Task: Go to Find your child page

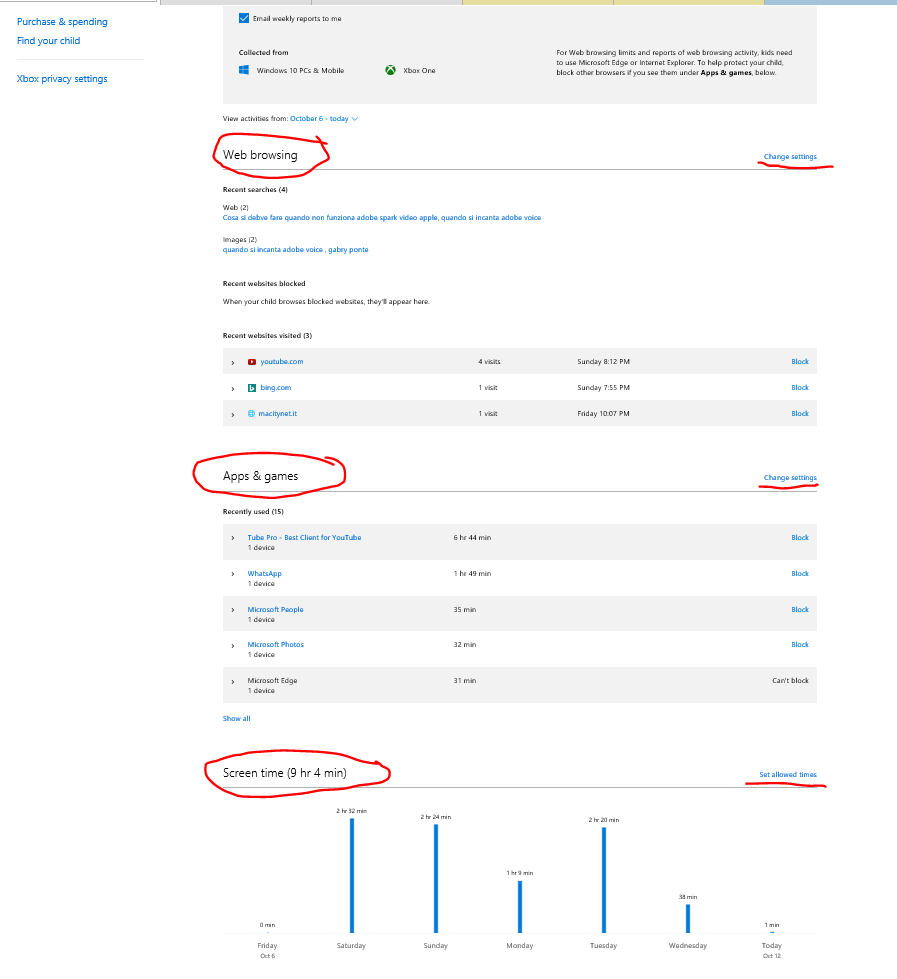Action: 48,41
